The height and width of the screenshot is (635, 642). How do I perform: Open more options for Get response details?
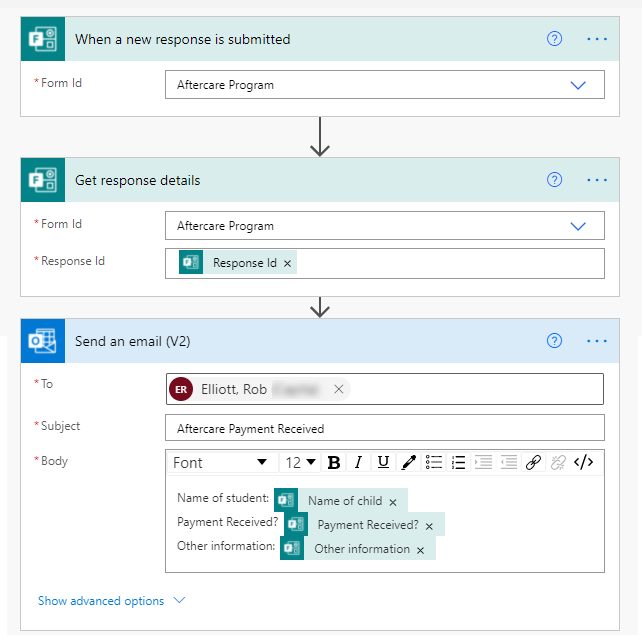tap(597, 180)
